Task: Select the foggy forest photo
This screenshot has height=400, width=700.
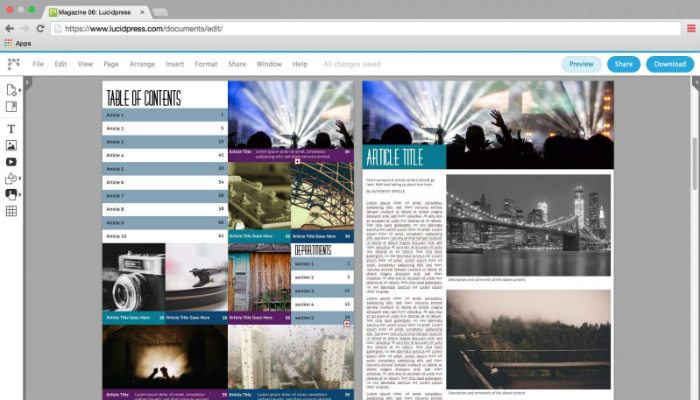Action: (529, 339)
